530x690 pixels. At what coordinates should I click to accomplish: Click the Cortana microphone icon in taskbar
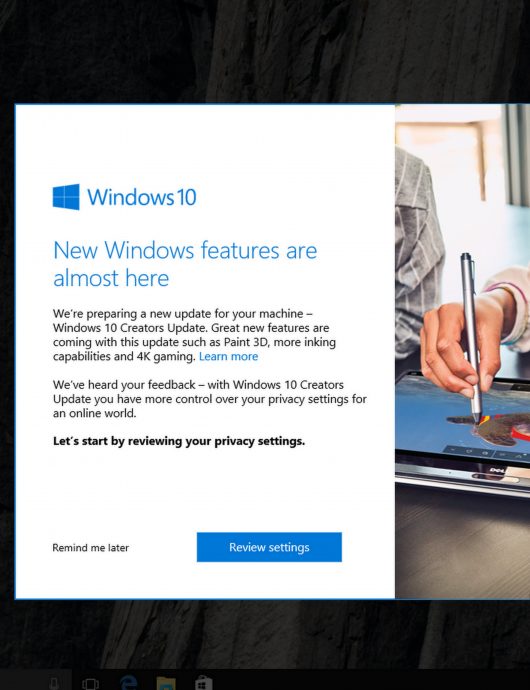[x=54, y=684]
